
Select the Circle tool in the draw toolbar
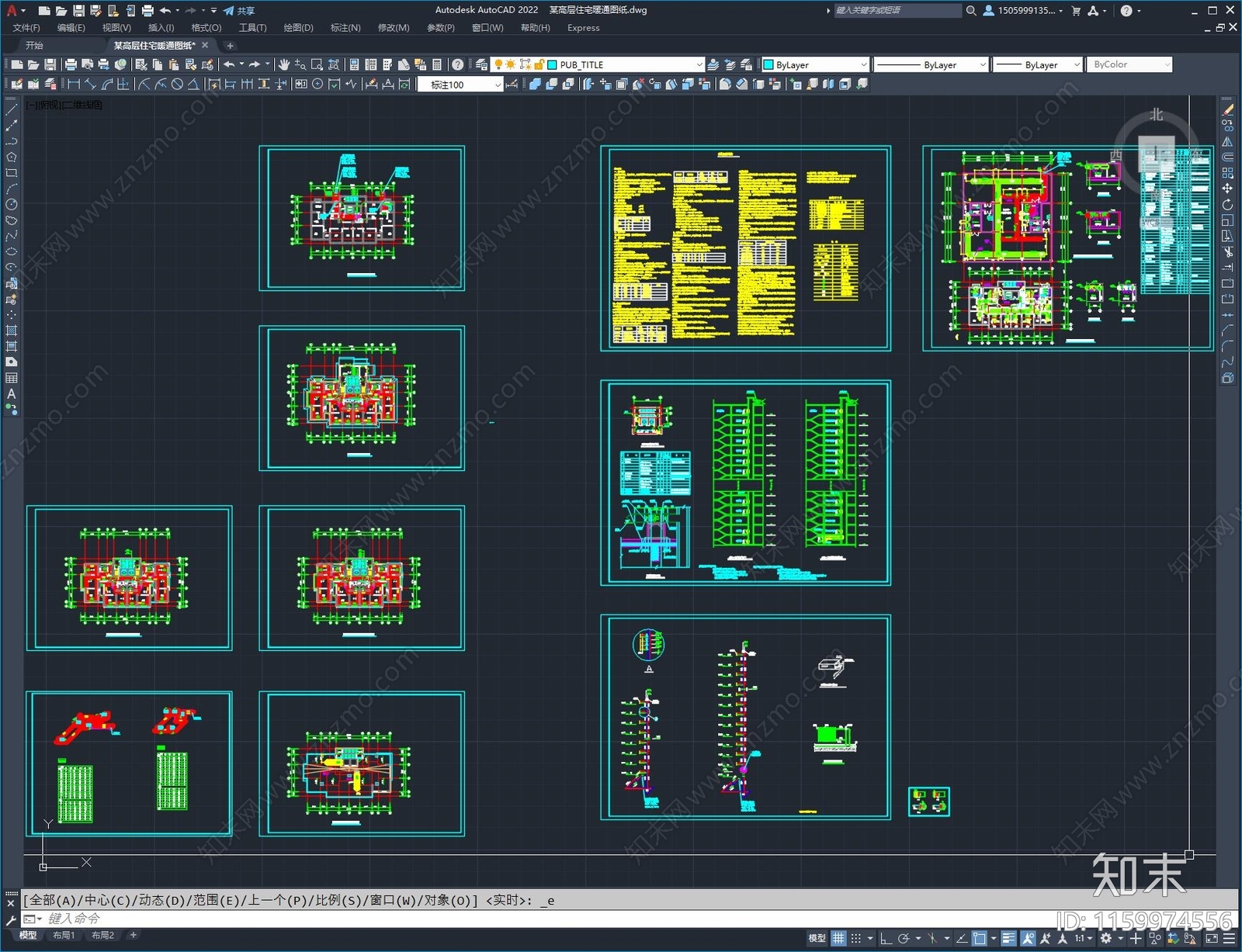pos(11,204)
